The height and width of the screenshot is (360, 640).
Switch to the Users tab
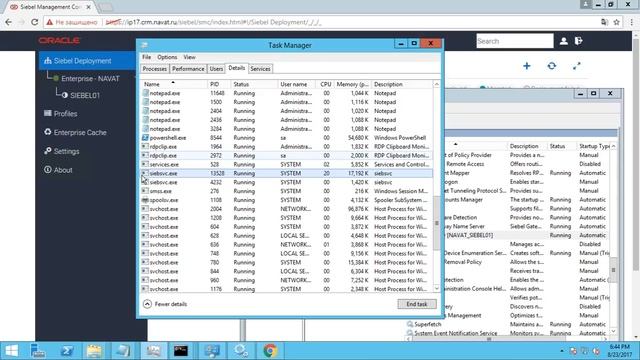click(216, 69)
